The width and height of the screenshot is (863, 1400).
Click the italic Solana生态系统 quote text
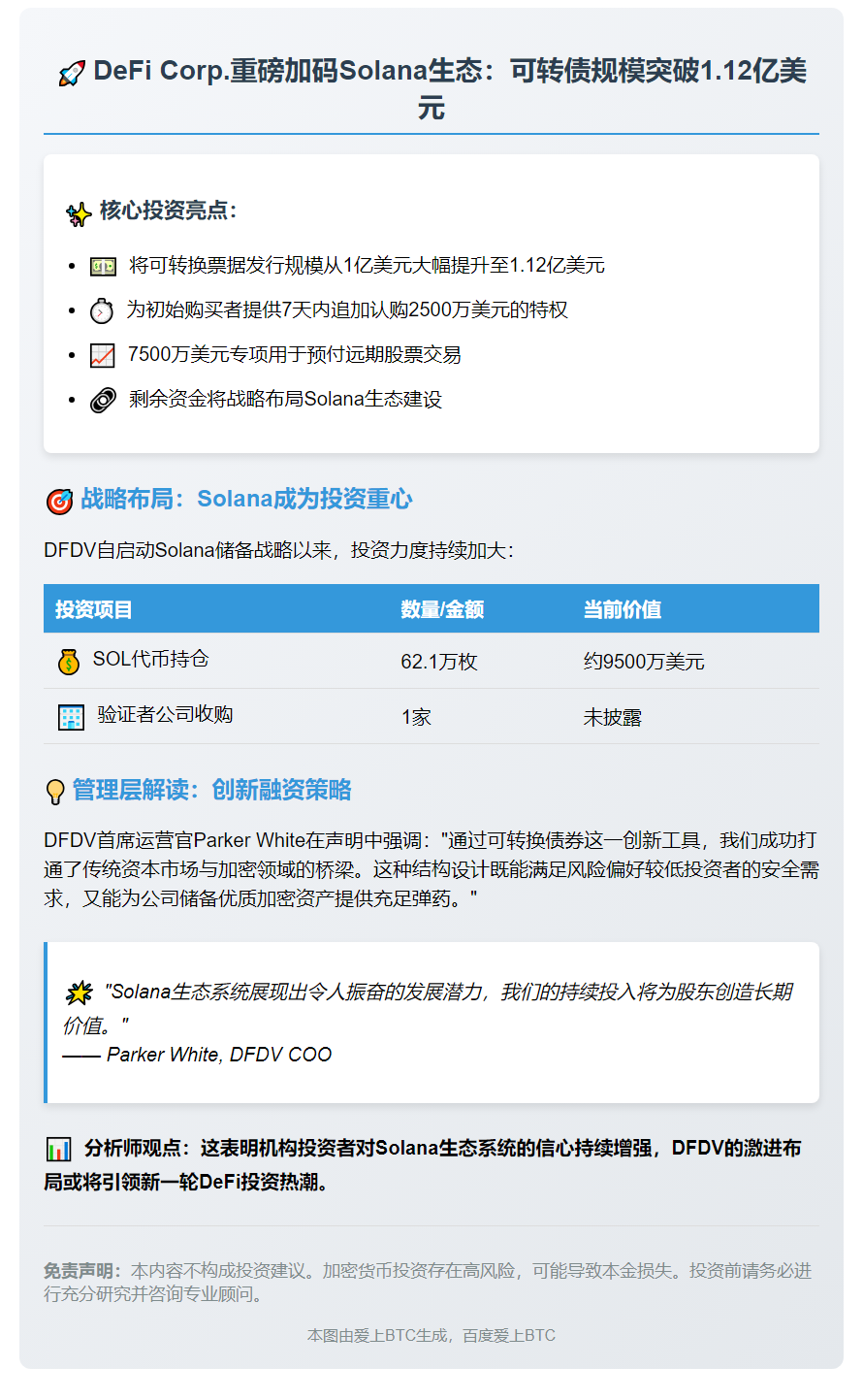tap(428, 1008)
